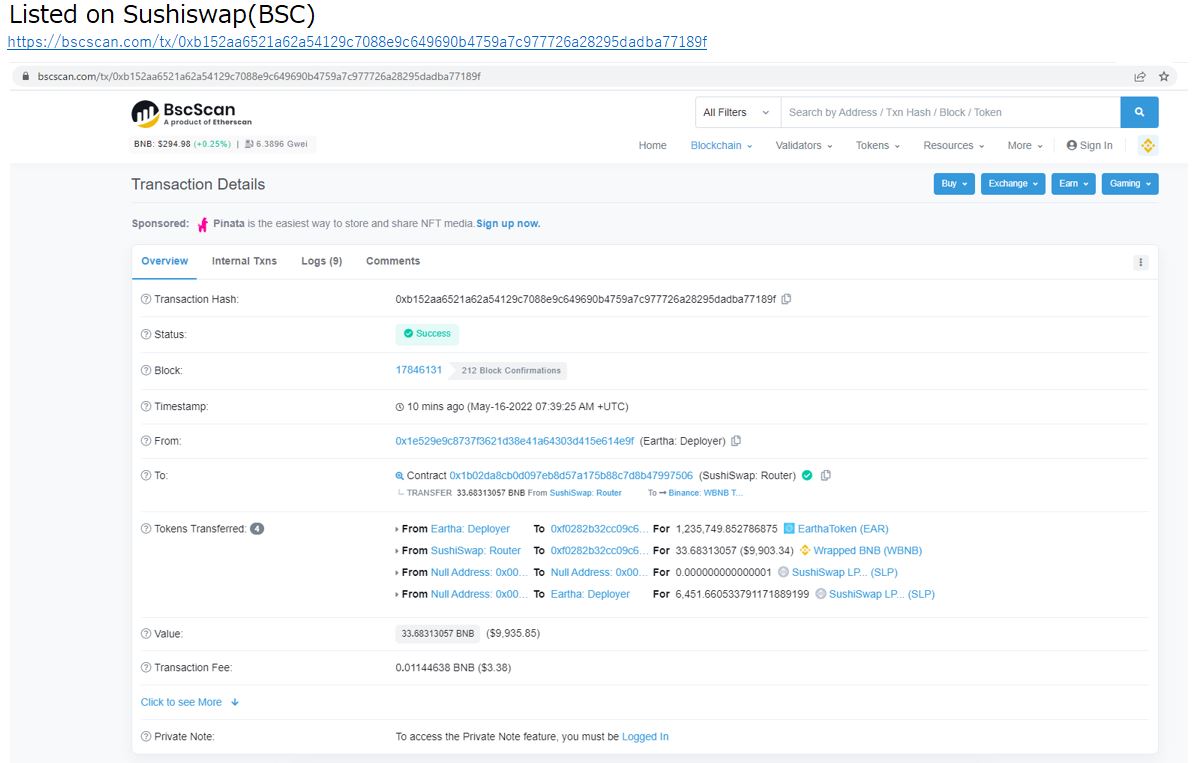Click Sign In
The image size is (1197, 763).
click(x=1089, y=145)
